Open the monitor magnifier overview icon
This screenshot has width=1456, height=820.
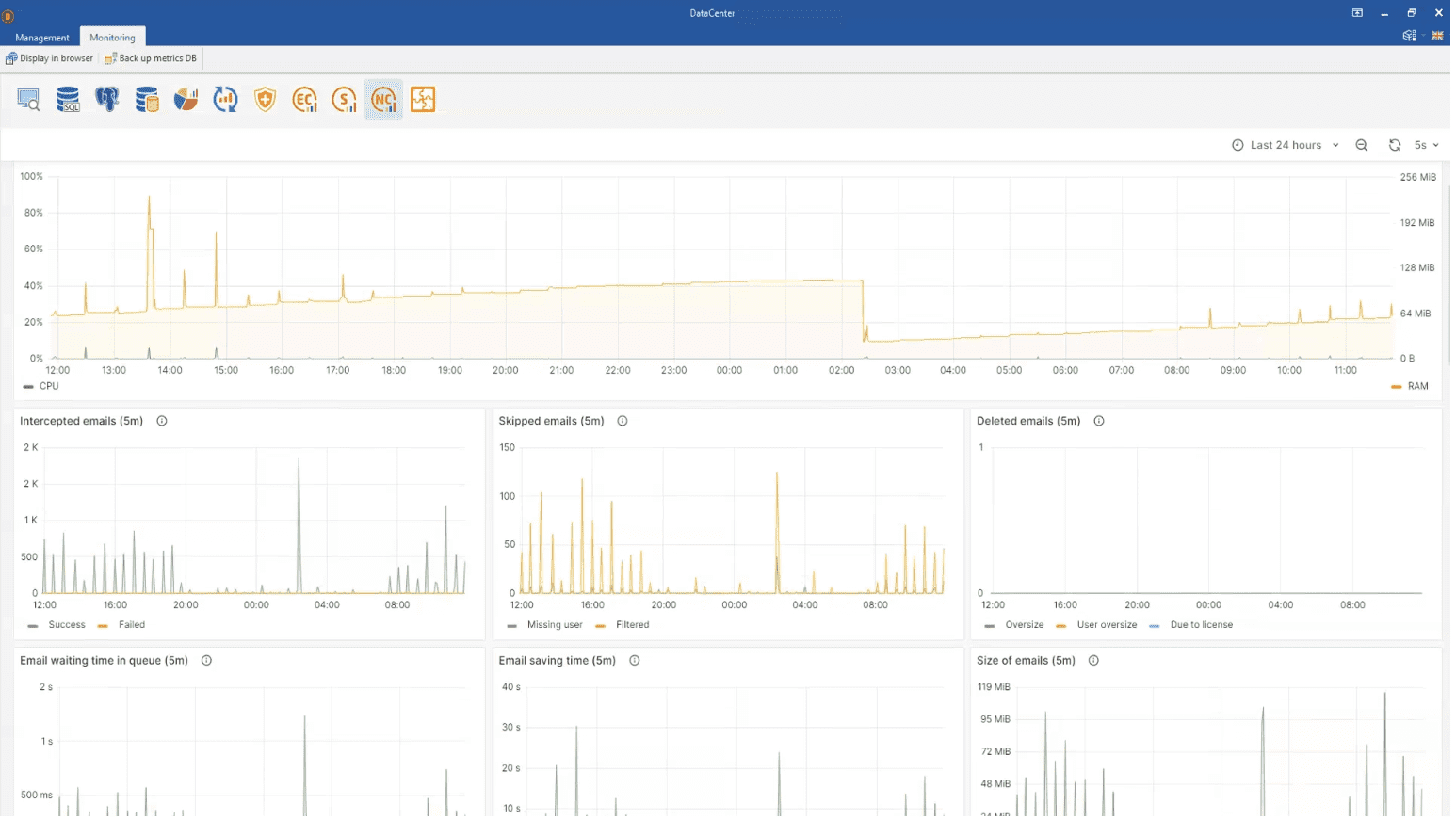coord(28,100)
